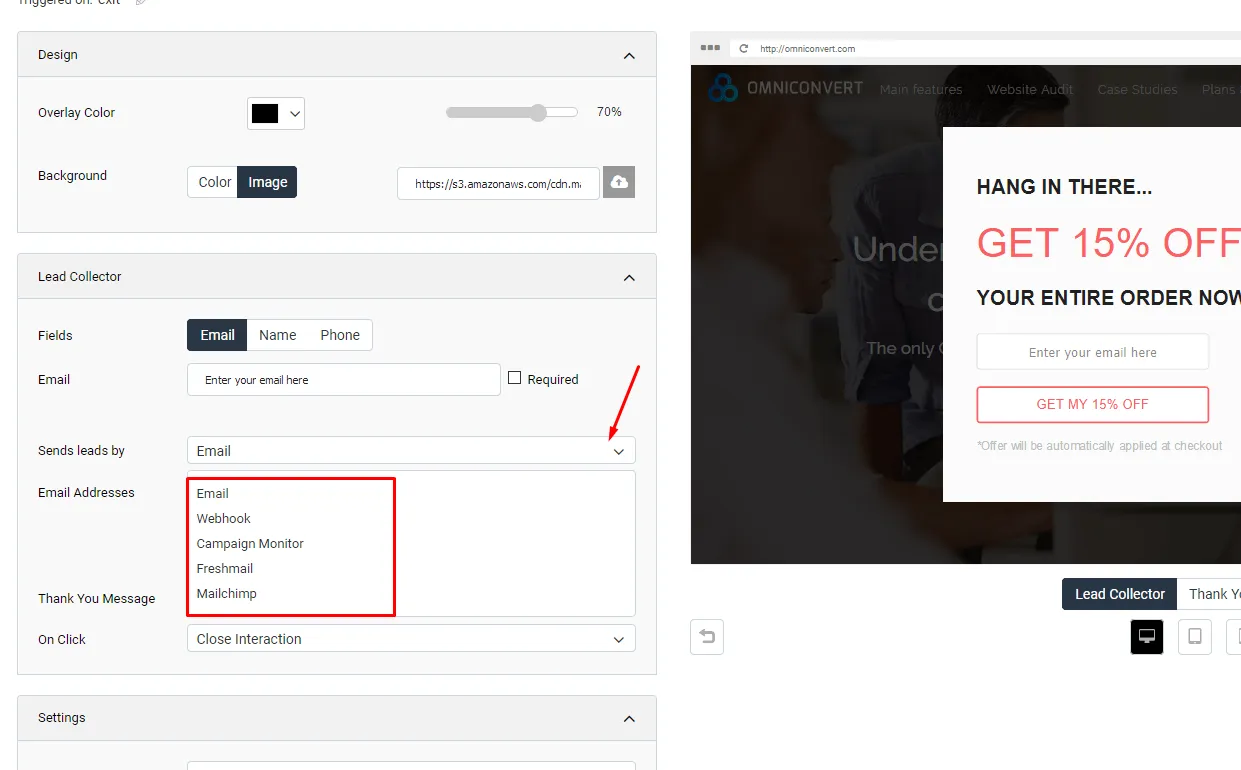Switch preview to tablet device view
The height and width of the screenshot is (770, 1241).
(1195, 637)
